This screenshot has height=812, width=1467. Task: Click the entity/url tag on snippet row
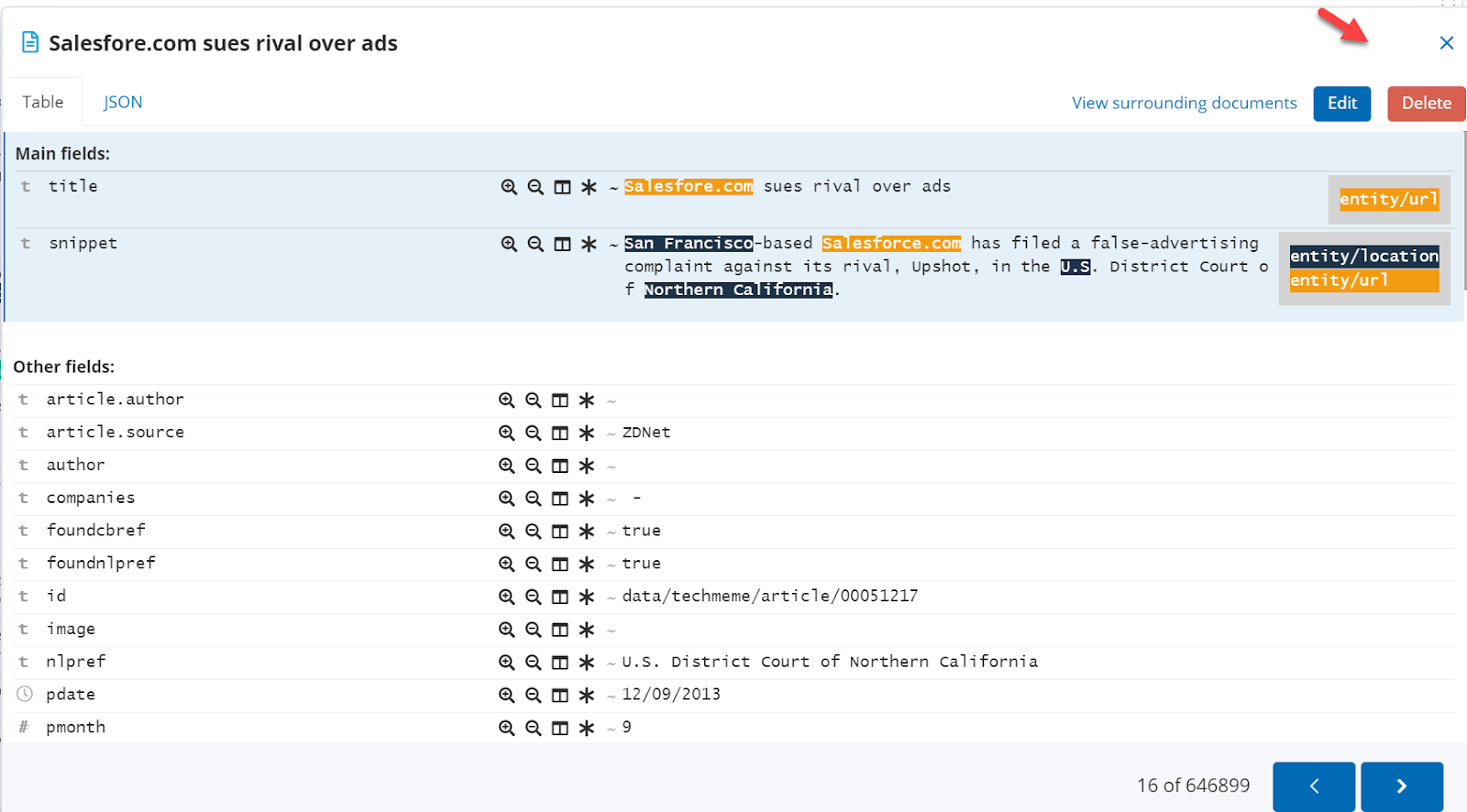[x=1364, y=280]
